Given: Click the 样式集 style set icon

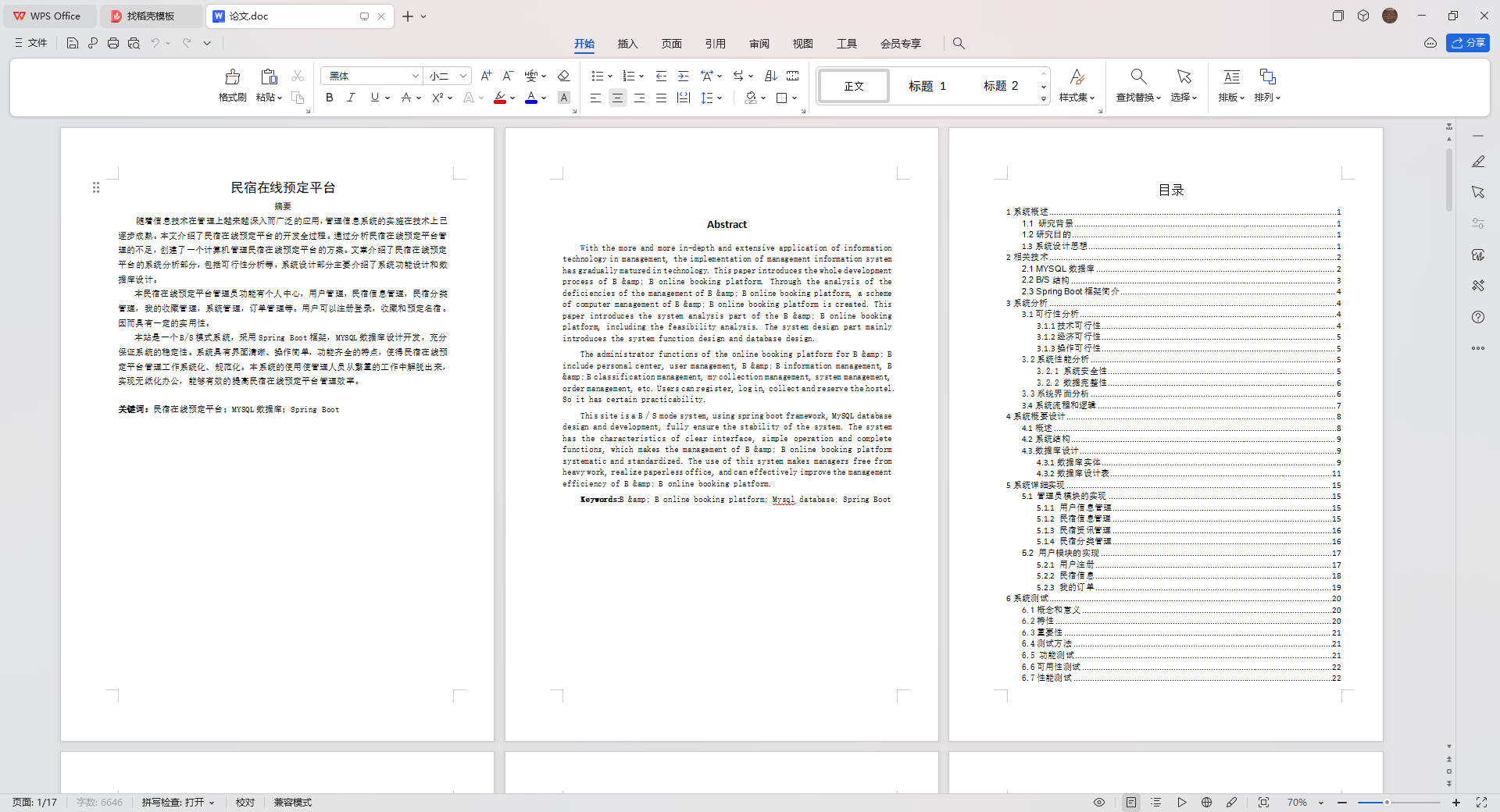Looking at the screenshot, I should point(1077,77).
